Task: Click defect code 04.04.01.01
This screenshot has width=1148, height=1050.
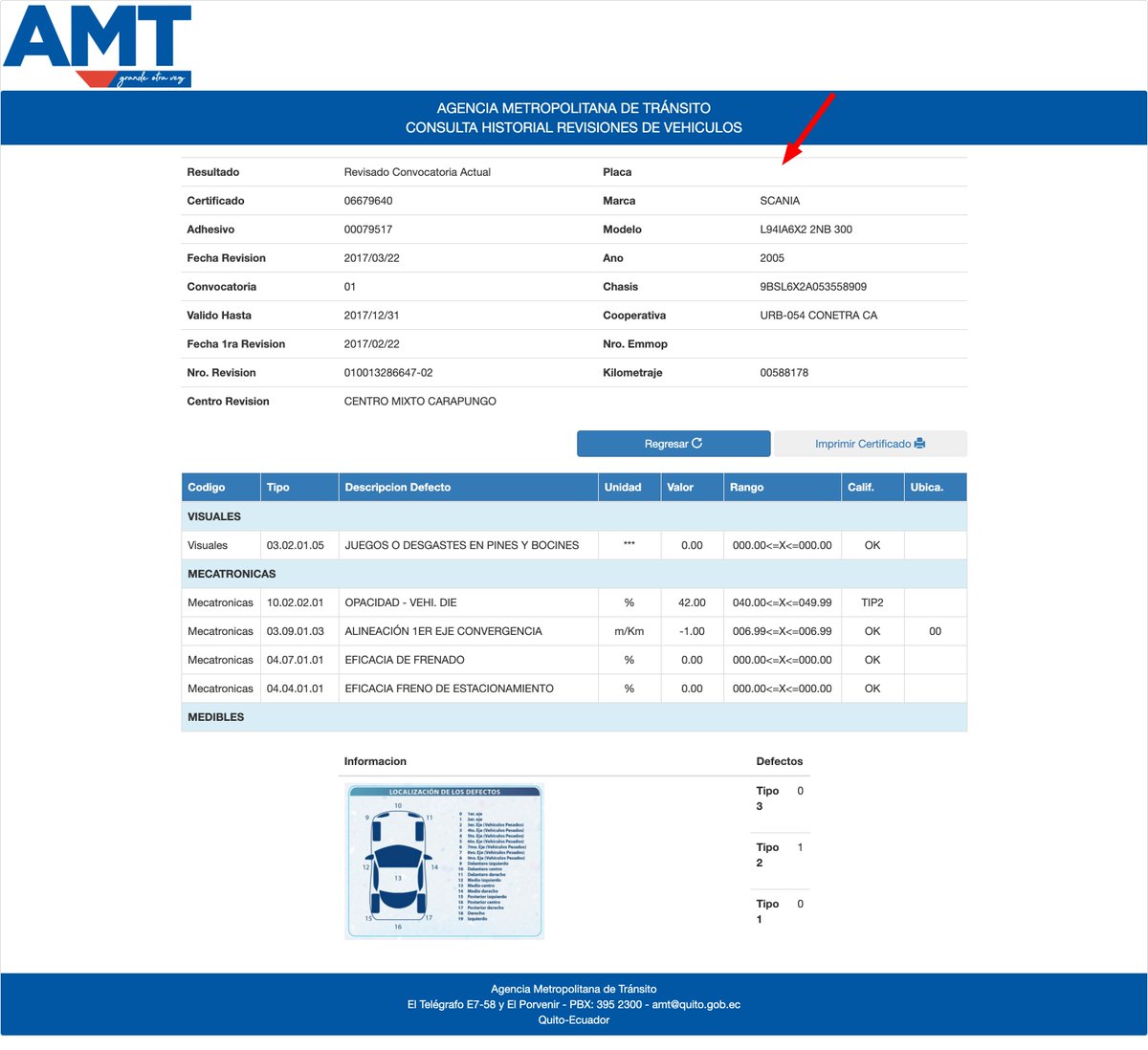Action: [x=296, y=689]
